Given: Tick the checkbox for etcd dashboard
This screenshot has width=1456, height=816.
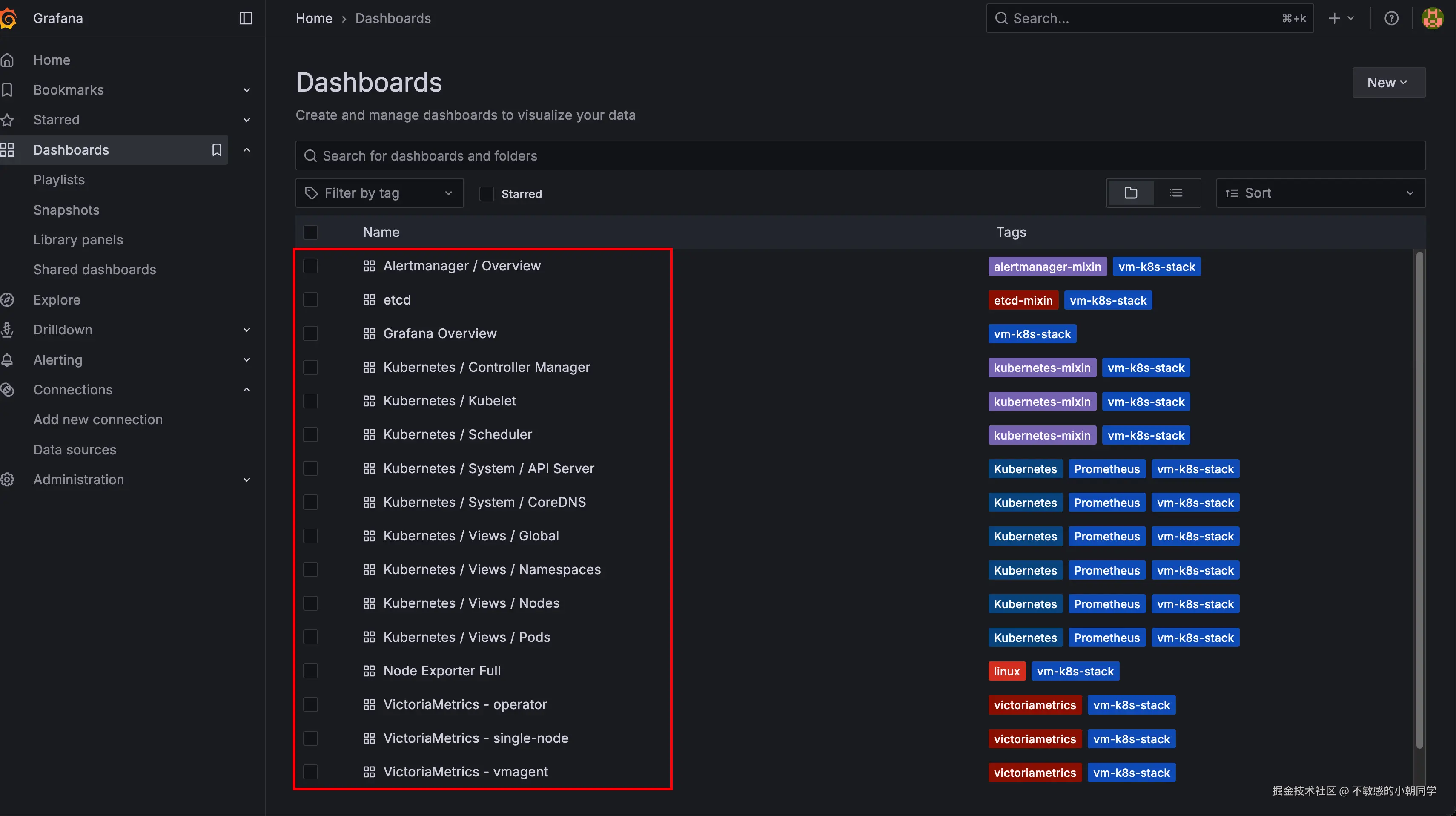Looking at the screenshot, I should 310,300.
